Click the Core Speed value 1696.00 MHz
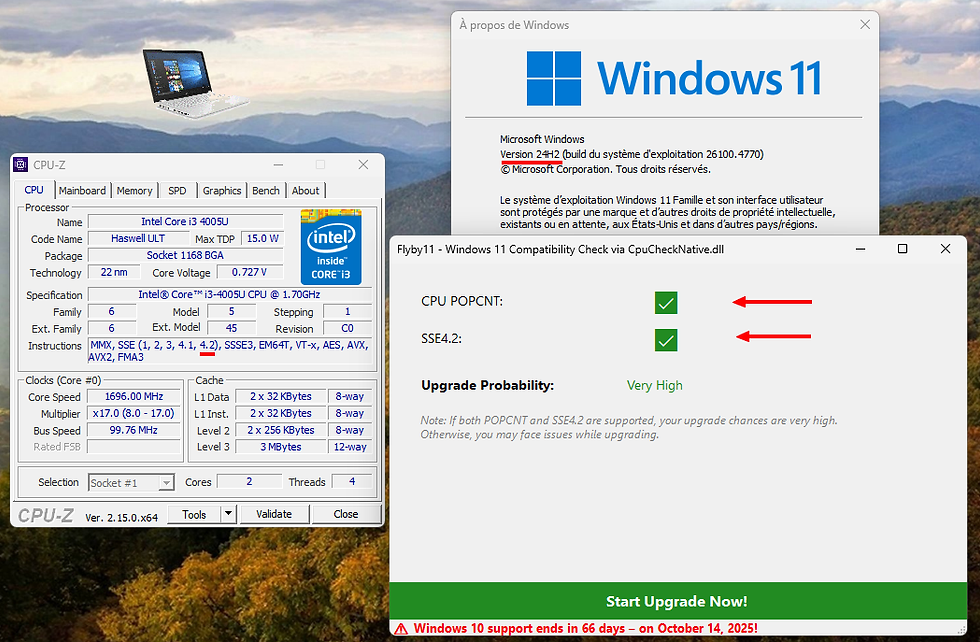The height and width of the screenshot is (642, 980). click(x=134, y=396)
